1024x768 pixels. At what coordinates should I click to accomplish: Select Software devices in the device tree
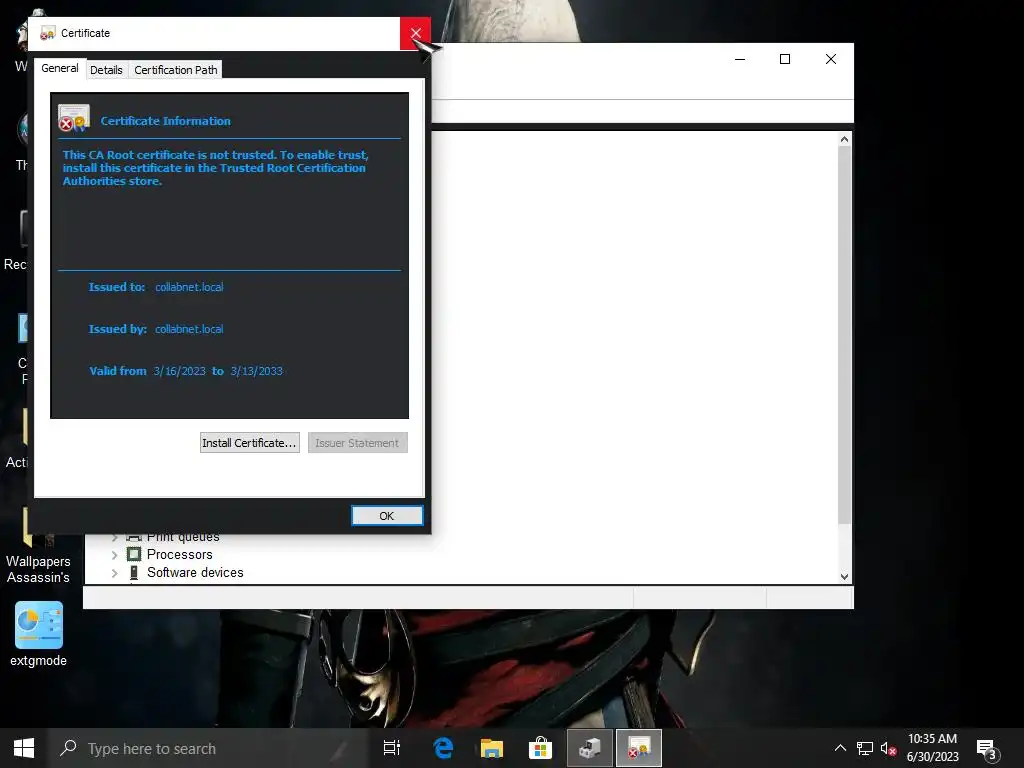[195, 573]
